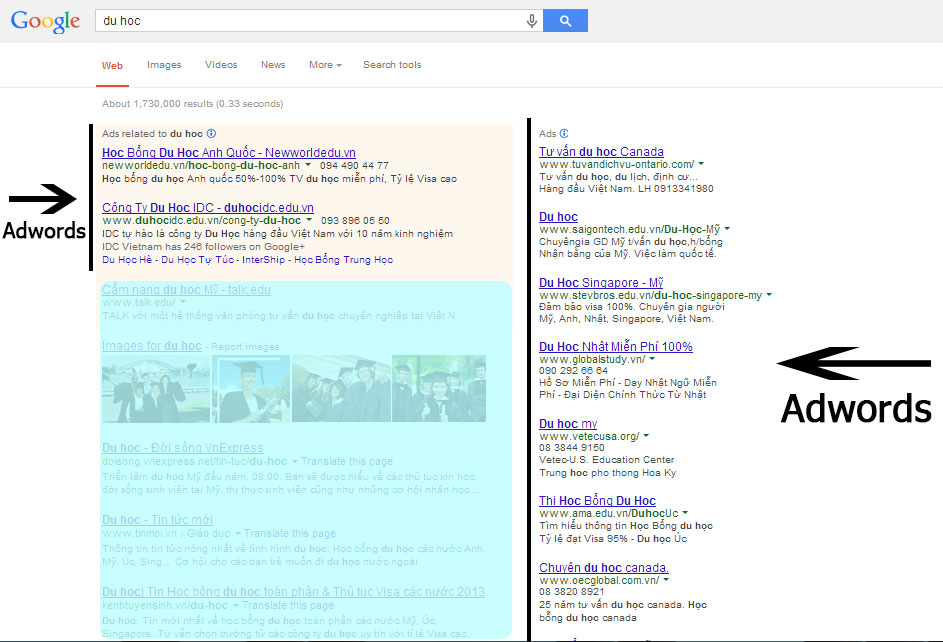Open fourth image thumbnail of graduates
The image size is (943, 642).
pyautogui.click(x=438, y=388)
